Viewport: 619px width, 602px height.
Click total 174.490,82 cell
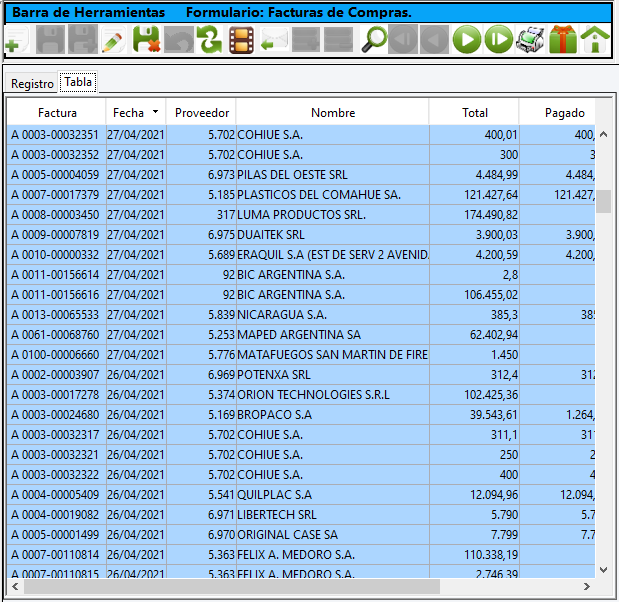(475, 215)
